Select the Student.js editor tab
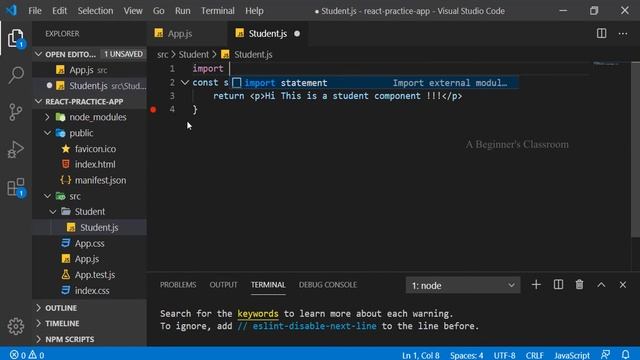 [x=268, y=34]
